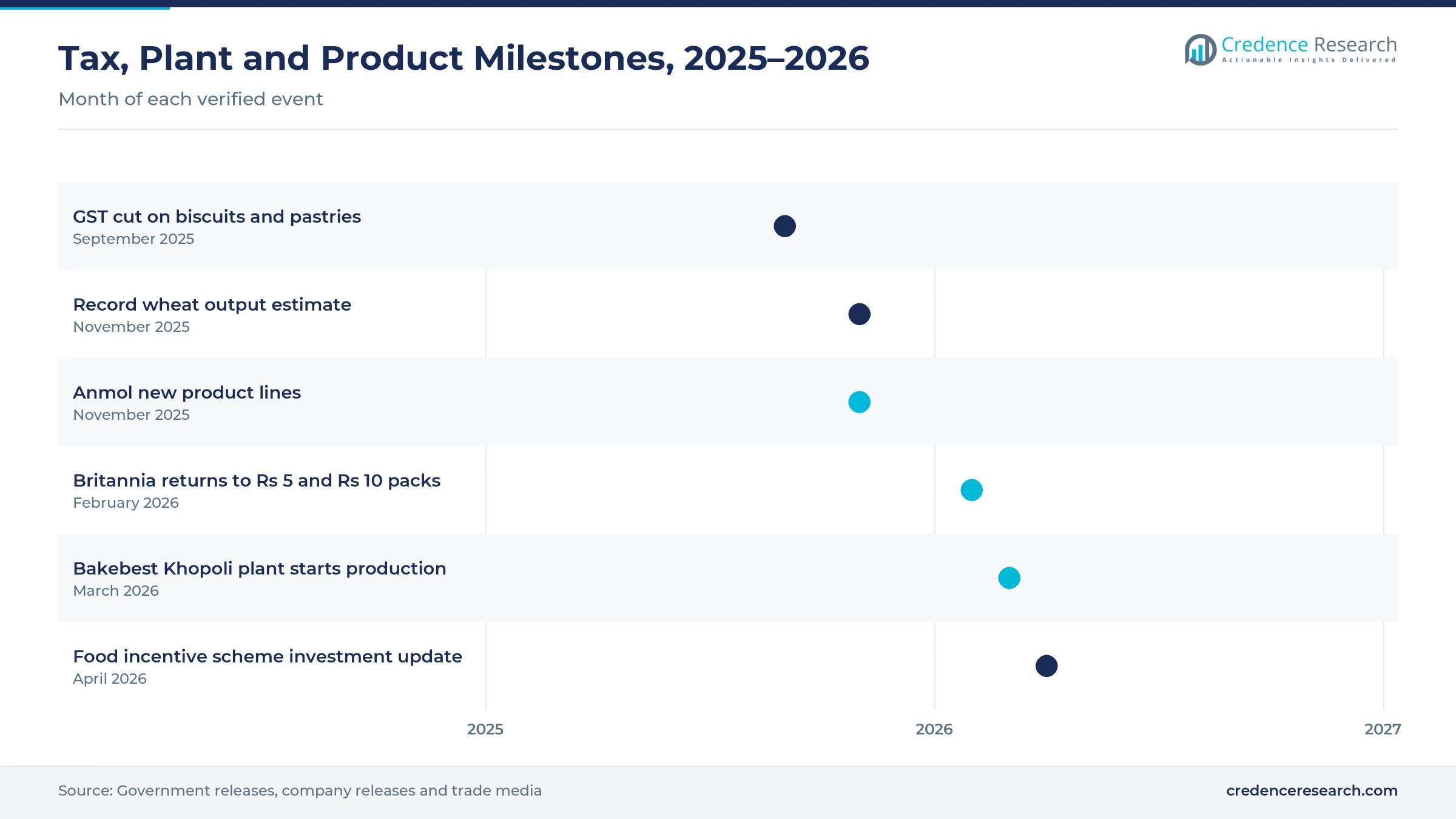Image resolution: width=1456 pixels, height=819 pixels.
Task: Click 'Food incentive scheme investment update' label
Action: point(268,656)
